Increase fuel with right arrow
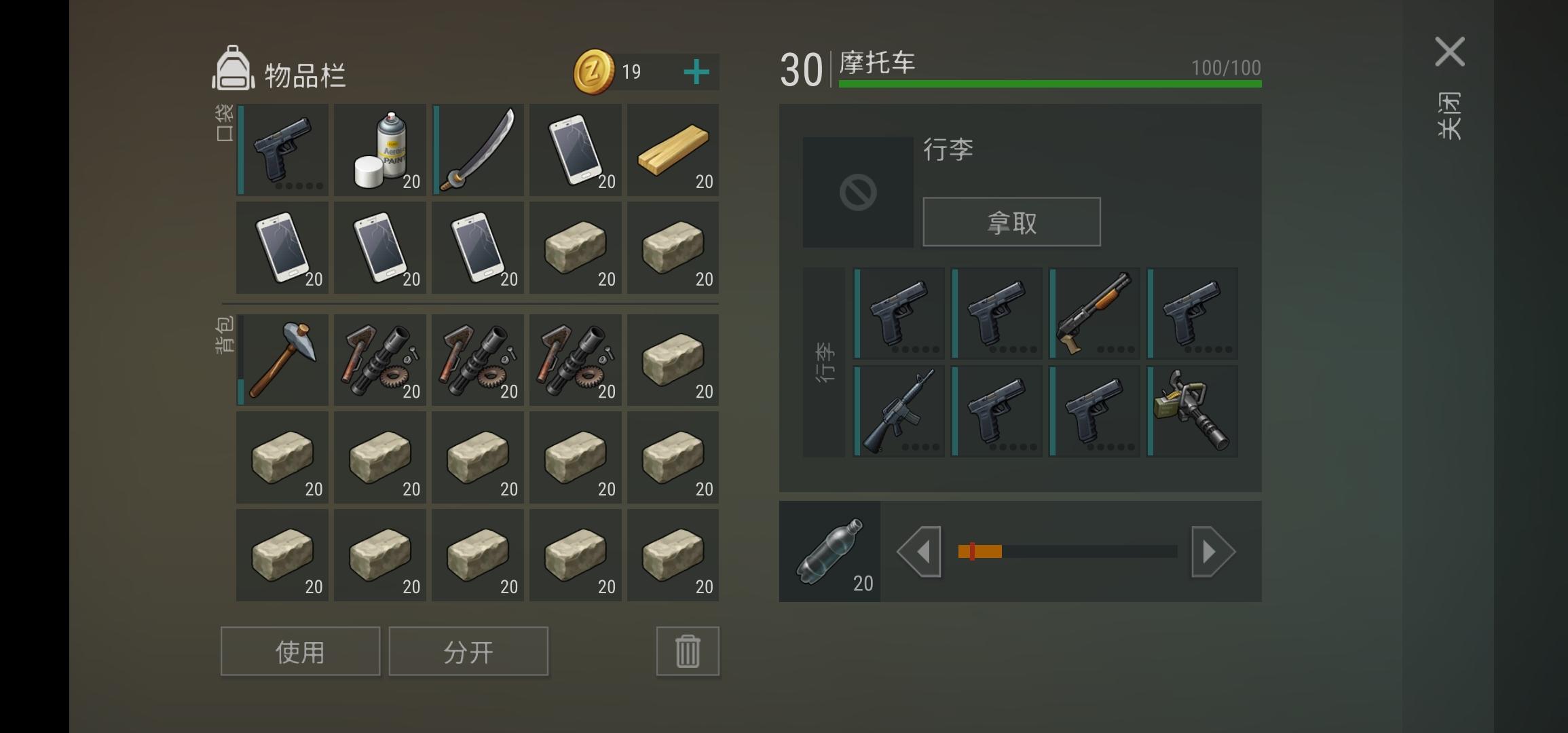 1214,551
